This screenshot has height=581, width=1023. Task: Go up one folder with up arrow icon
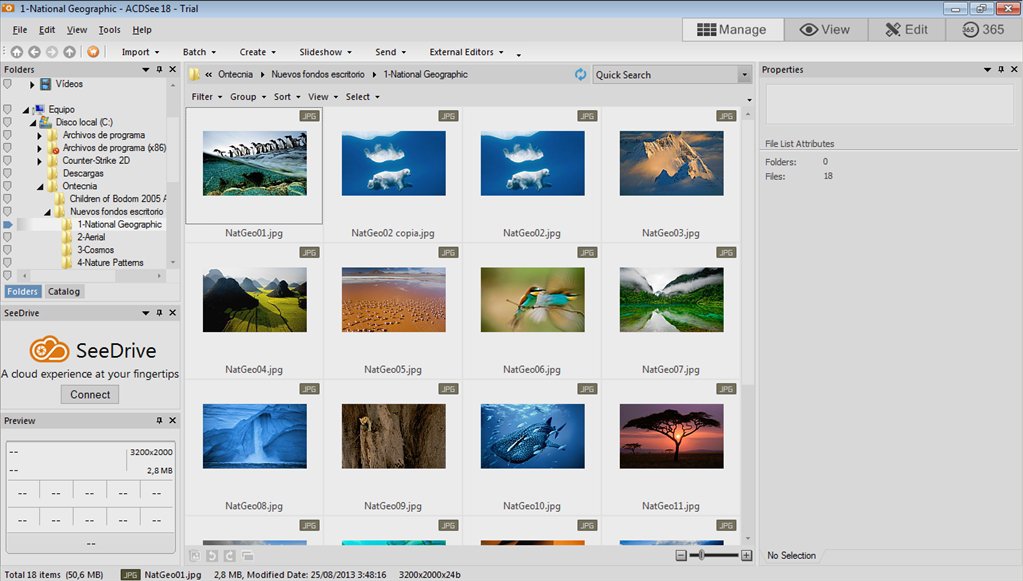[x=69, y=52]
